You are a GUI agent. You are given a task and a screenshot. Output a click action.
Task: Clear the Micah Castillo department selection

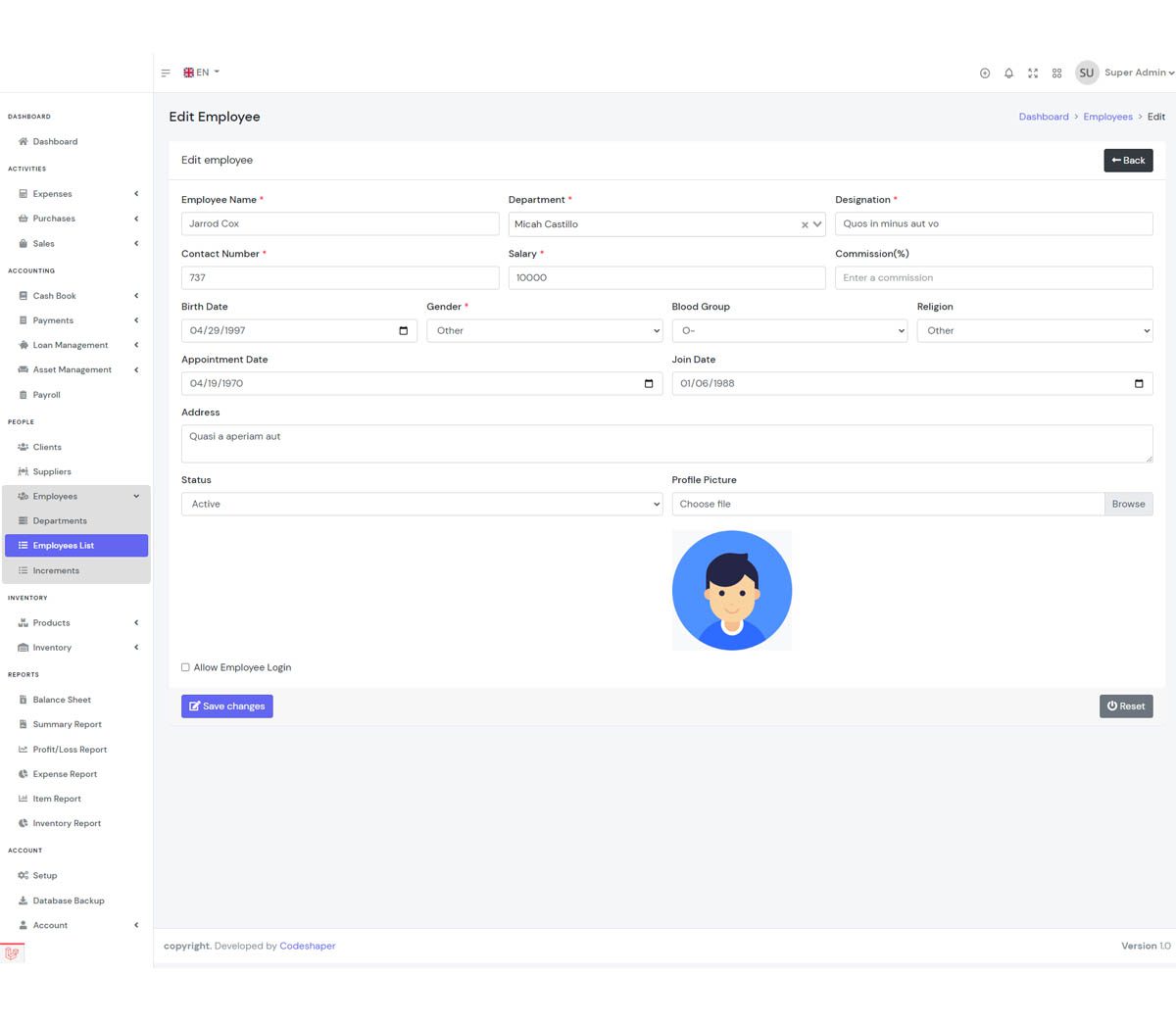point(805,225)
